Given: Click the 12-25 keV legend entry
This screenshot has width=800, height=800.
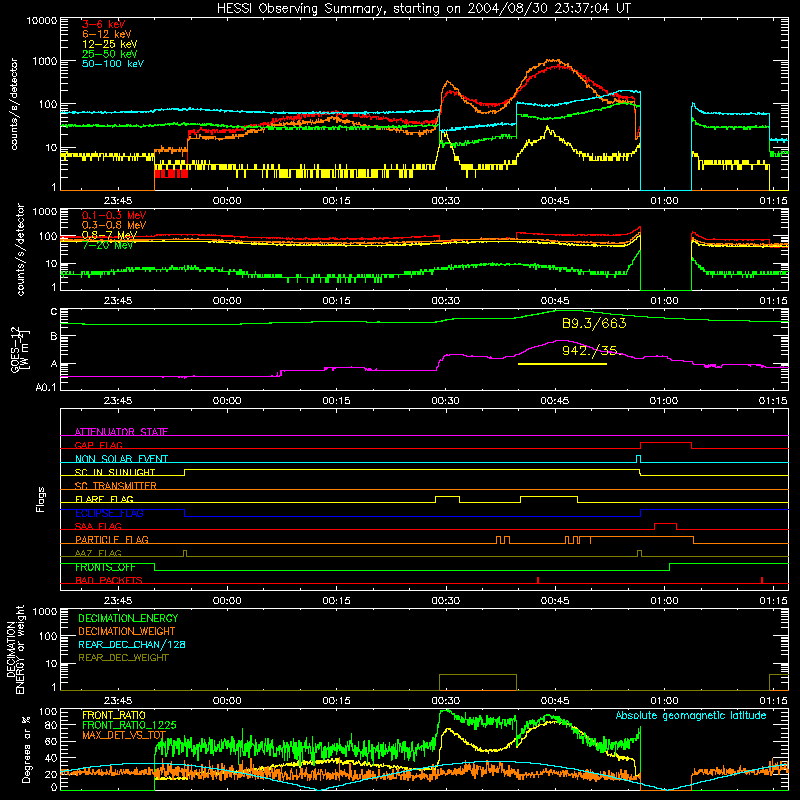Looking at the screenshot, I should tap(110, 44).
